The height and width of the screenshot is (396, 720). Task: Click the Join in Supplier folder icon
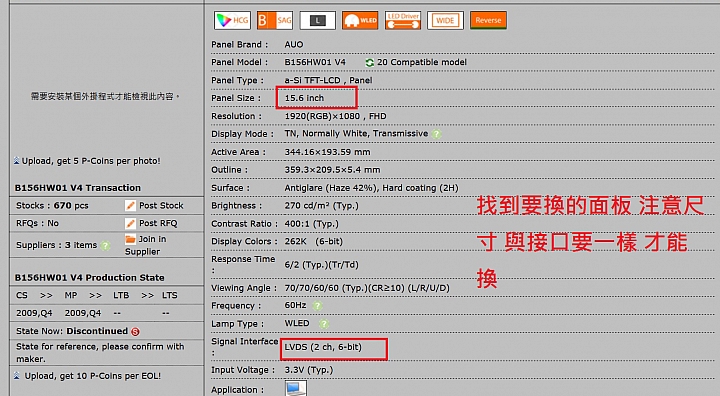(130, 239)
